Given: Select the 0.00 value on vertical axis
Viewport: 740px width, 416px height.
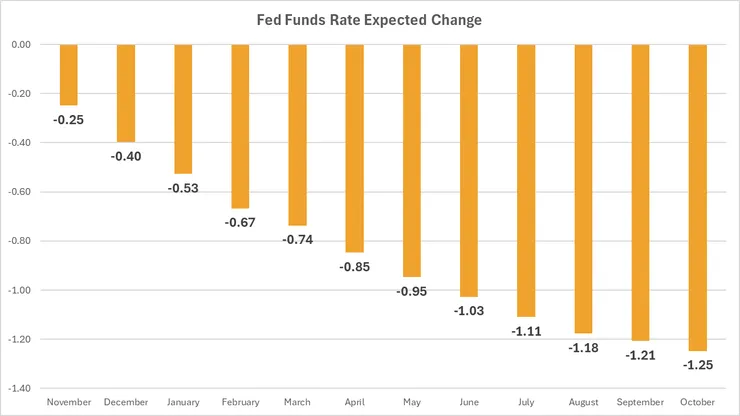Looking at the screenshot, I should click(19, 45).
